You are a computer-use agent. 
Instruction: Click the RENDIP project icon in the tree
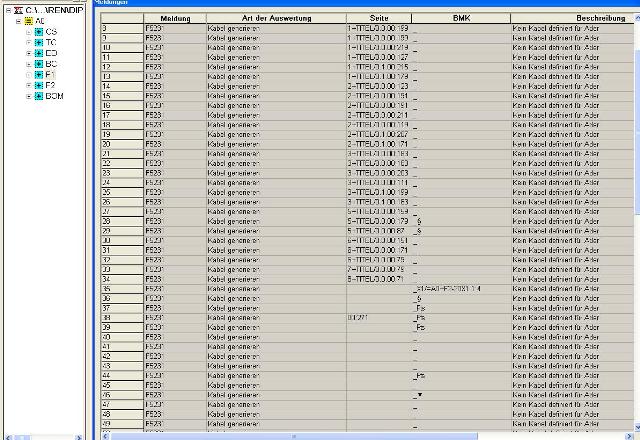click(x=18, y=10)
